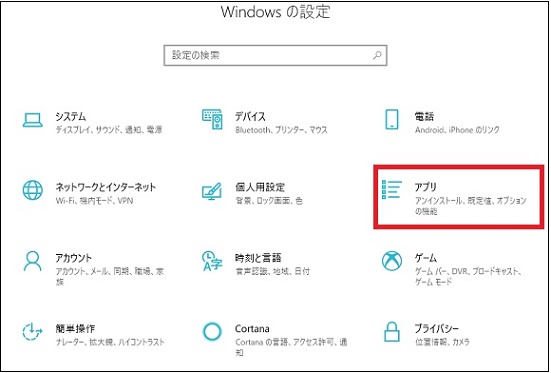This screenshot has height=373, width=551.
Task: Click the 'Android、iPhone のリンク' description
Action: pyautogui.click(x=457, y=130)
